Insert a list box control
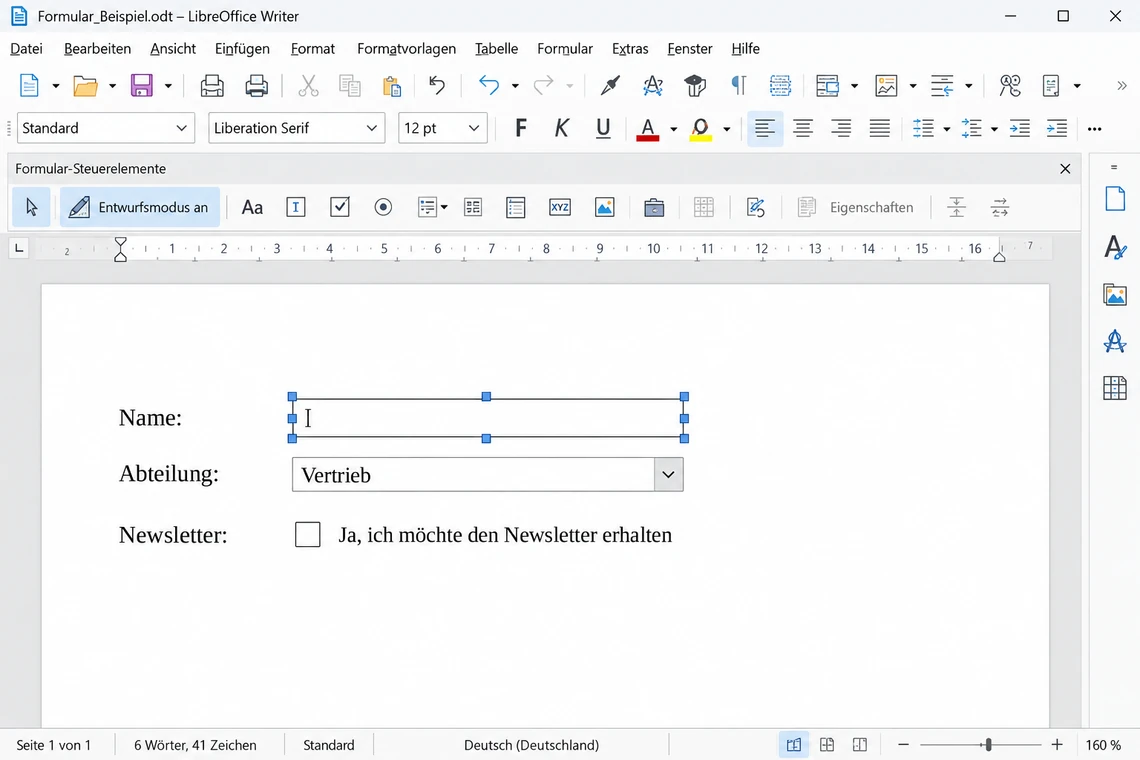 (x=515, y=207)
